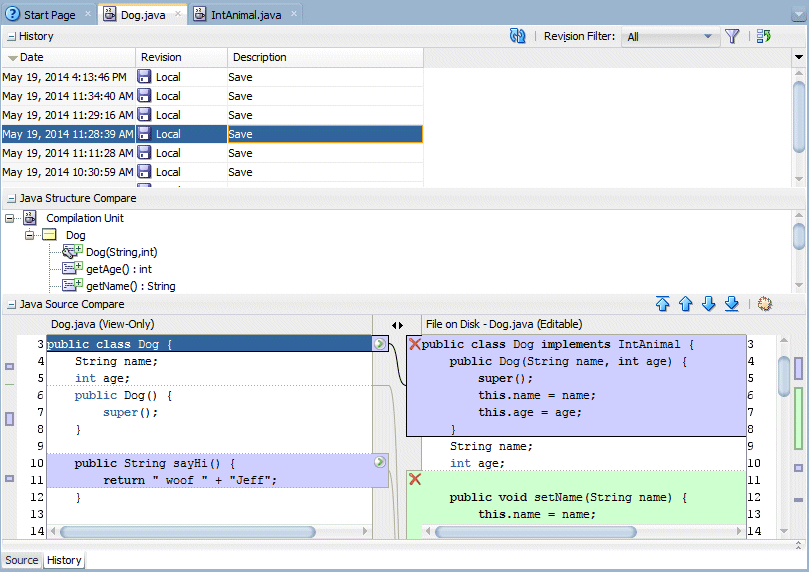Switch to the IntAnimal.java tab
The height and width of the screenshot is (572, 809).
(246, 14)
